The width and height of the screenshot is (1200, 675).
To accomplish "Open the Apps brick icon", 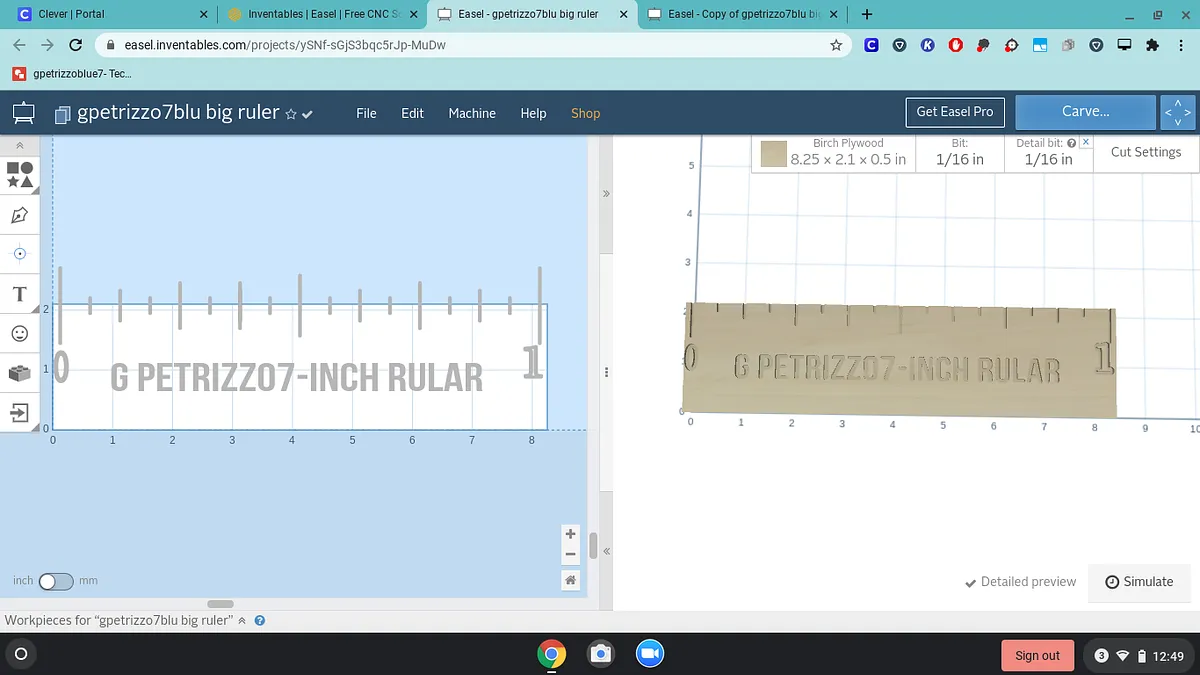I will click(20, 373).
